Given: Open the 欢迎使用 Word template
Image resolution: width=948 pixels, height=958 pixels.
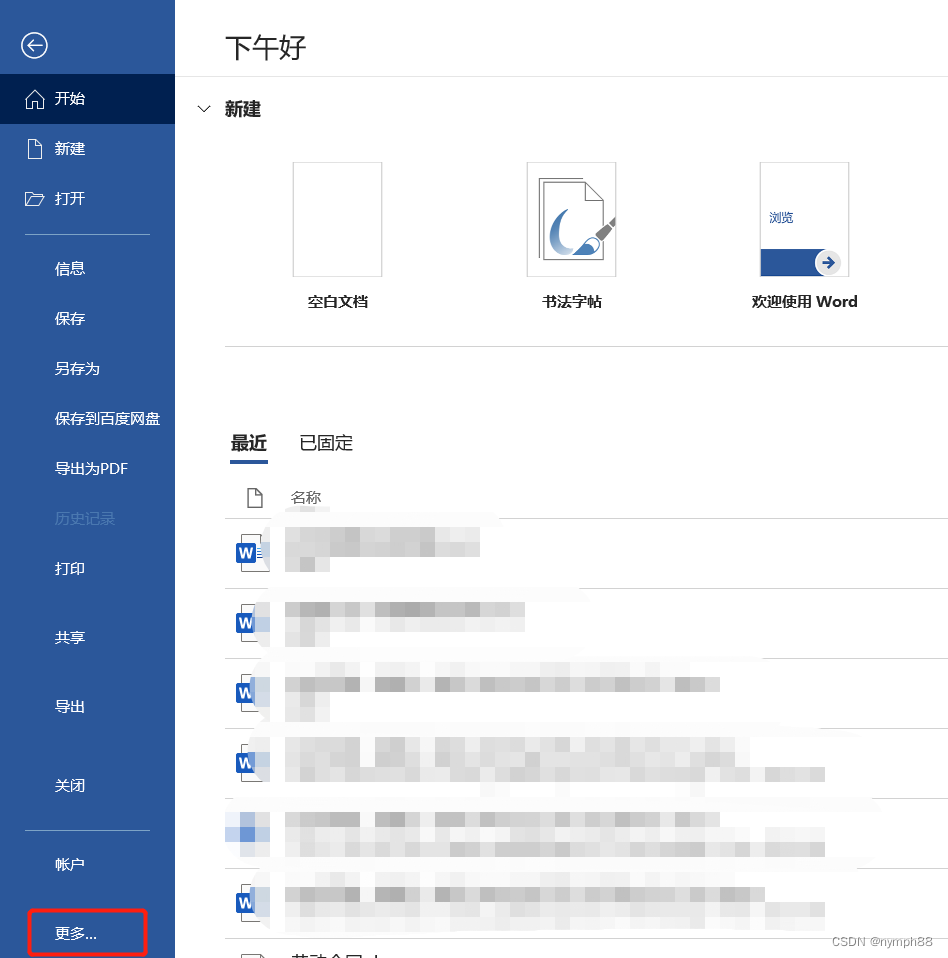Looking at the screenshot, I should (x=804, y=219).
